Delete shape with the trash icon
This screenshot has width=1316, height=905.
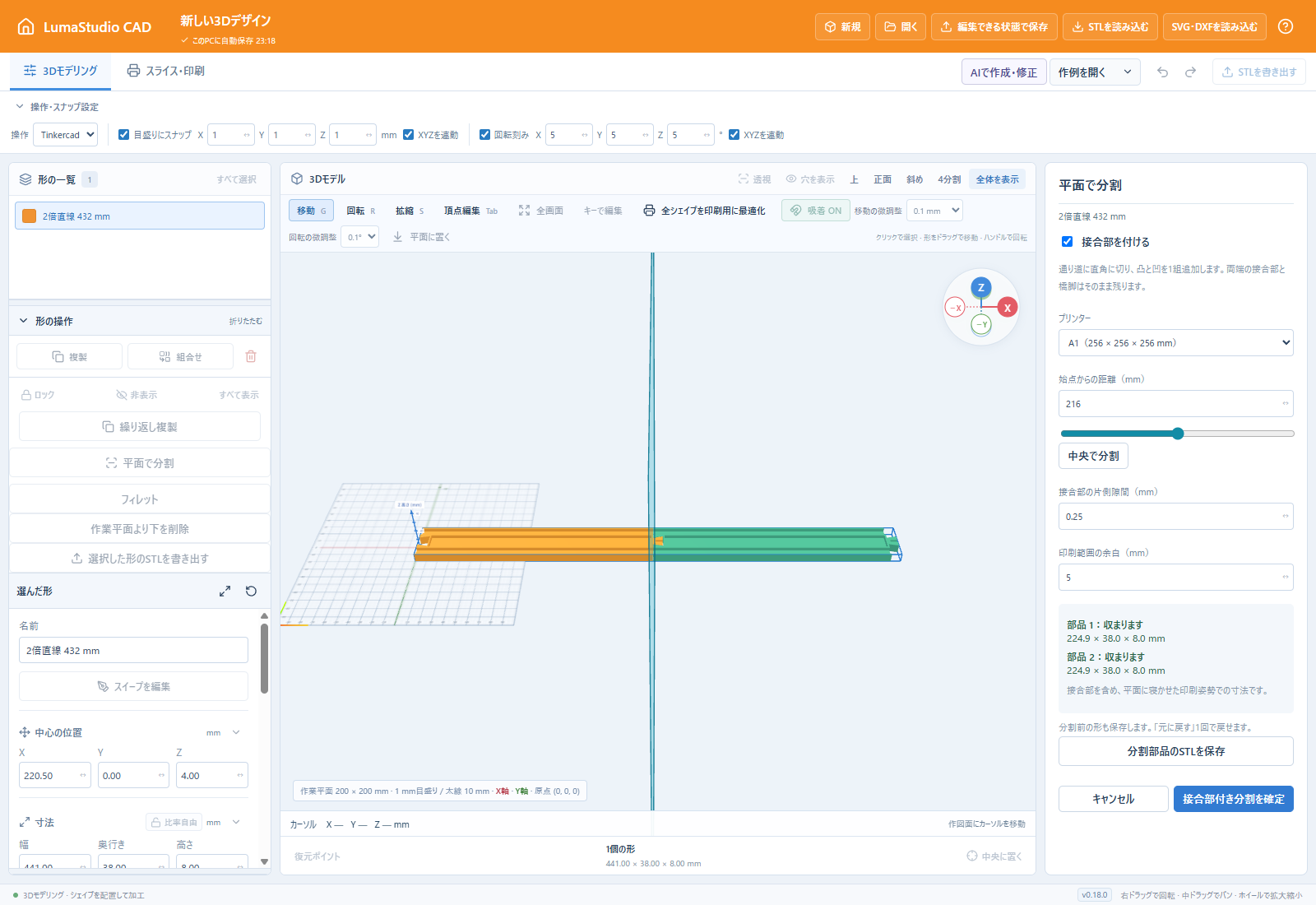pyautogui.click(x=251, y=356)
